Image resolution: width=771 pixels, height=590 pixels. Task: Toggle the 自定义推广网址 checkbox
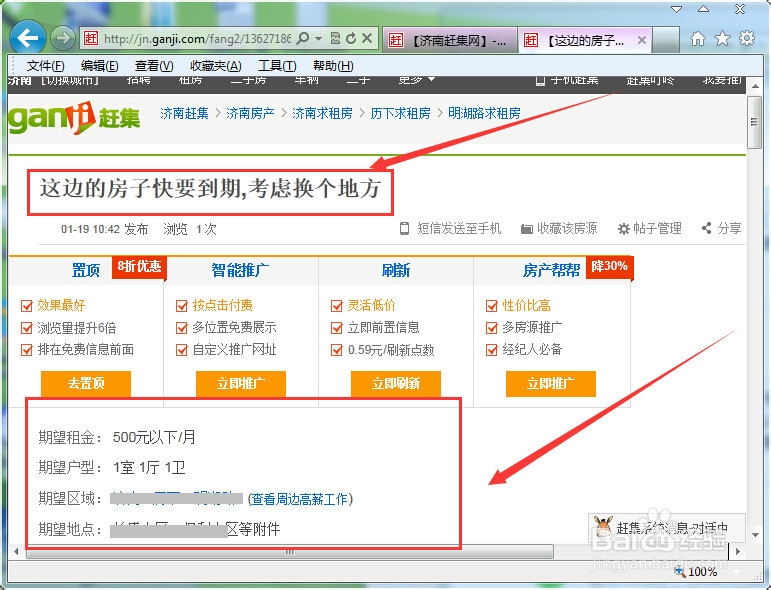click(x=182, y=350)
